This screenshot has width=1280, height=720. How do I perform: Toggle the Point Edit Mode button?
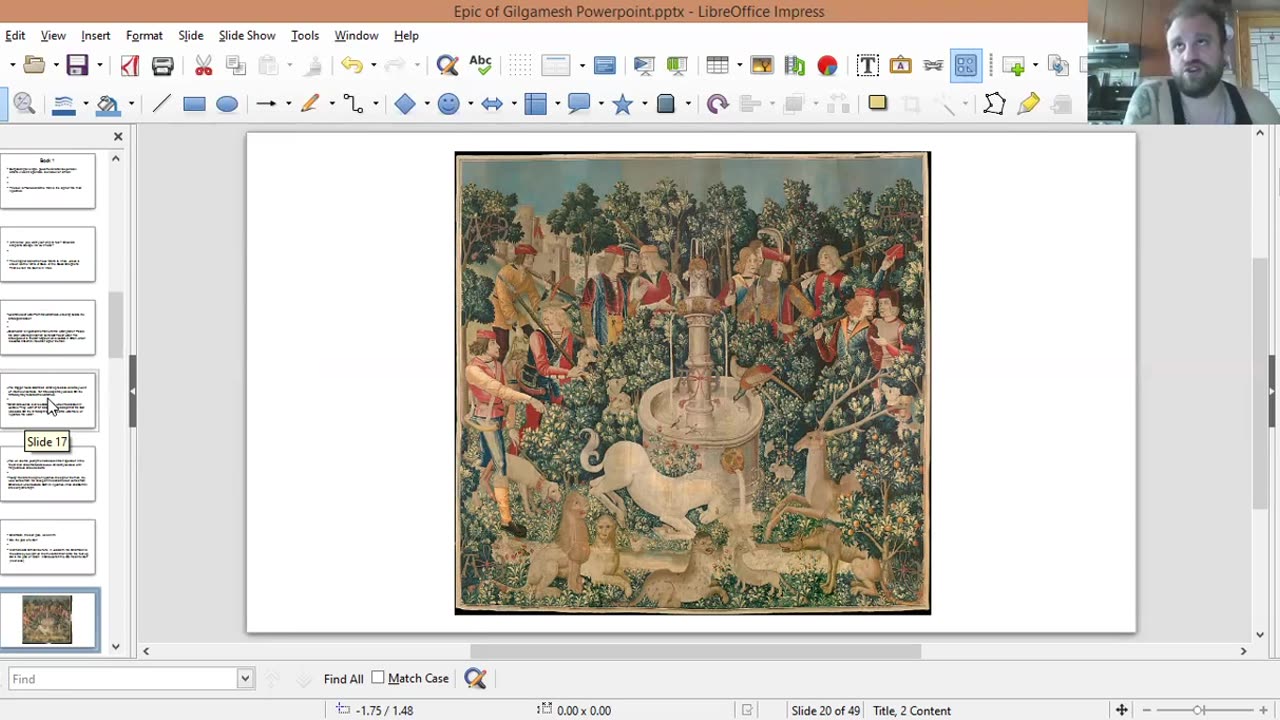tap(994, 104)
